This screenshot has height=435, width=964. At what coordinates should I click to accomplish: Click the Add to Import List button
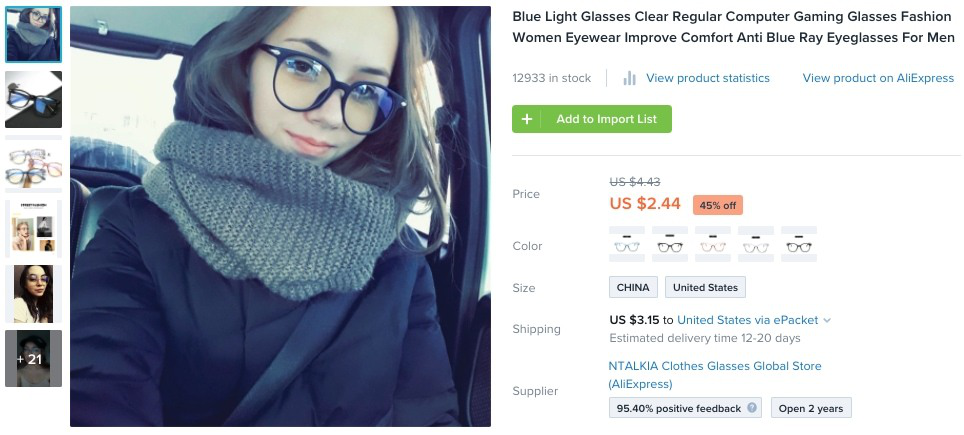605,119
